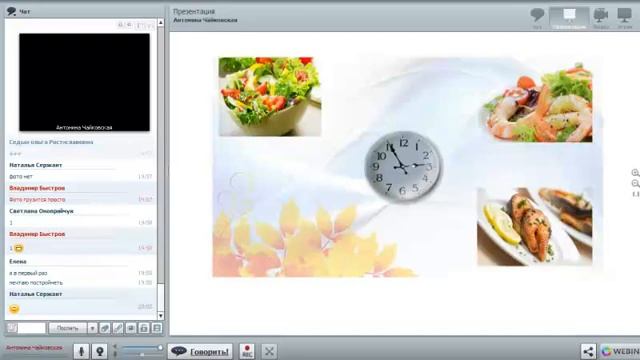The width and height of the screenshot is (640, 360).
Task: Adjust the upper volume slider handle
Action: coord(160,348)
